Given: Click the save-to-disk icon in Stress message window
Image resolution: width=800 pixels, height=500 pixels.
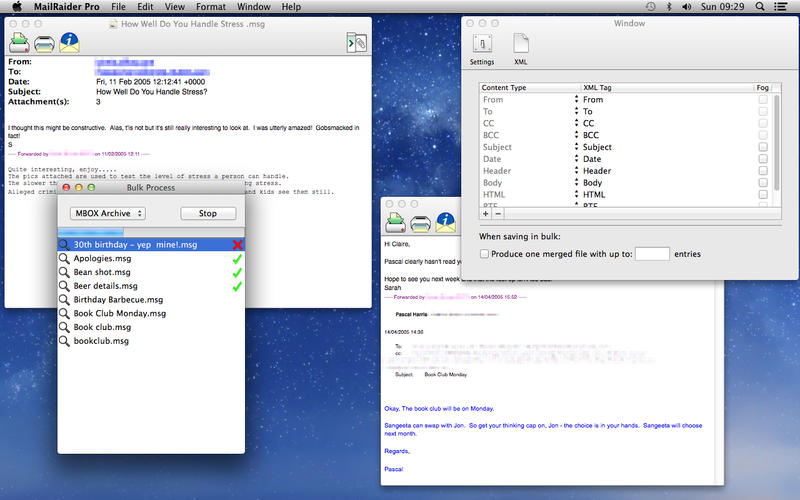Looking at the screenshot, I should [x=19, y=42].
